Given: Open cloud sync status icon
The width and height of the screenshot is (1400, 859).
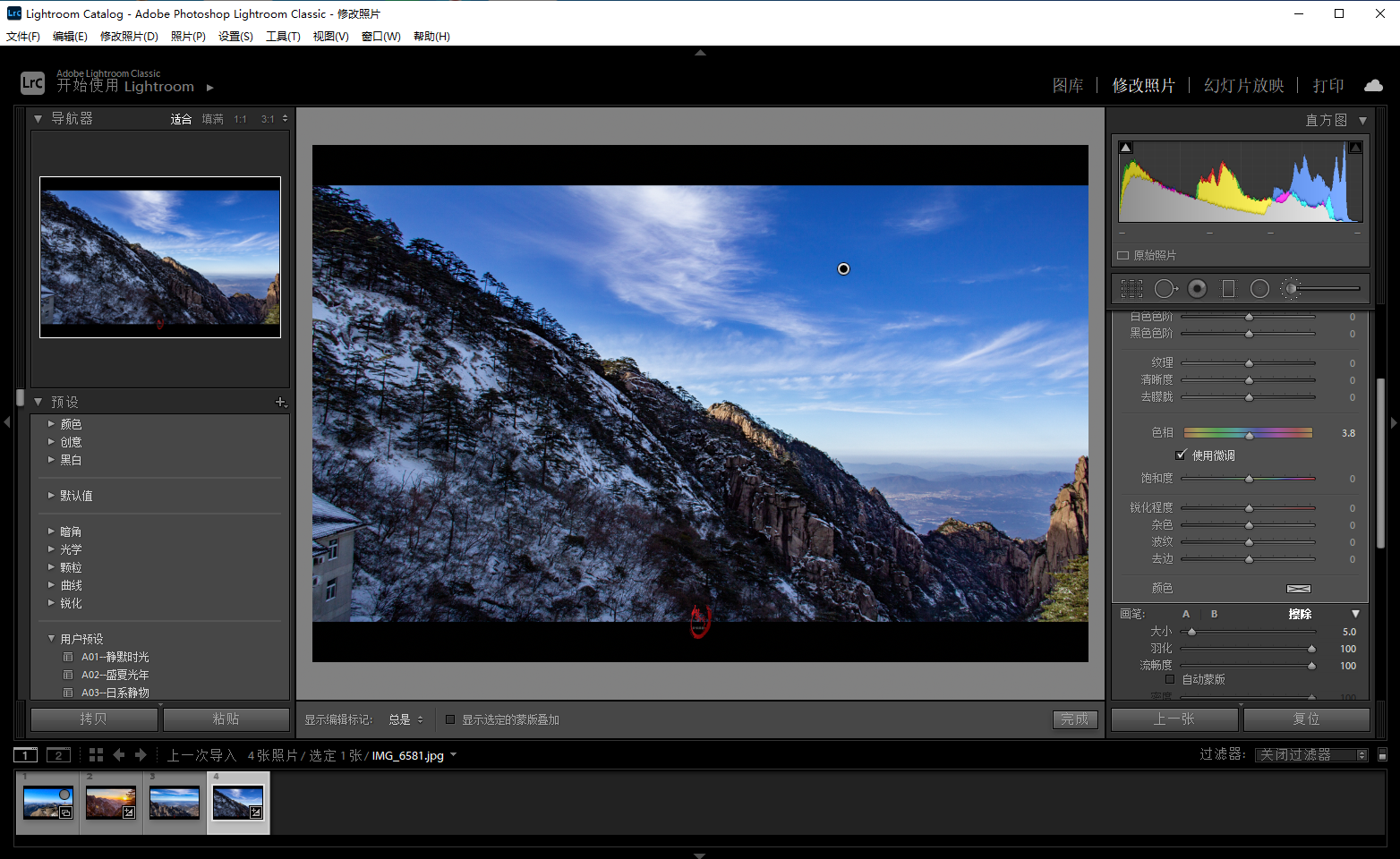Looking at the screenshot, I should 1373,86.
